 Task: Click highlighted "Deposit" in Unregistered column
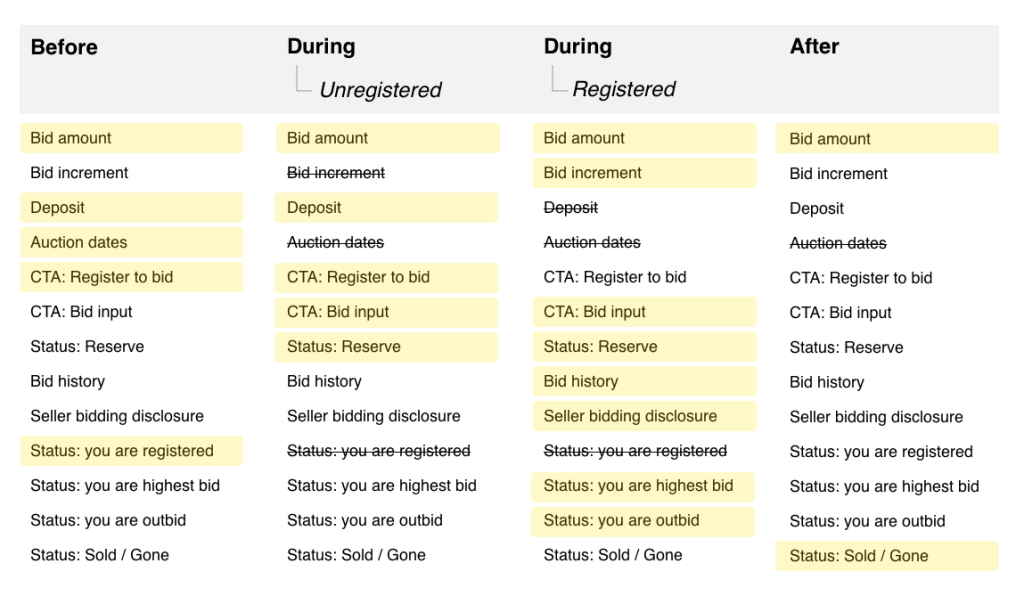(x=313, y=208)
